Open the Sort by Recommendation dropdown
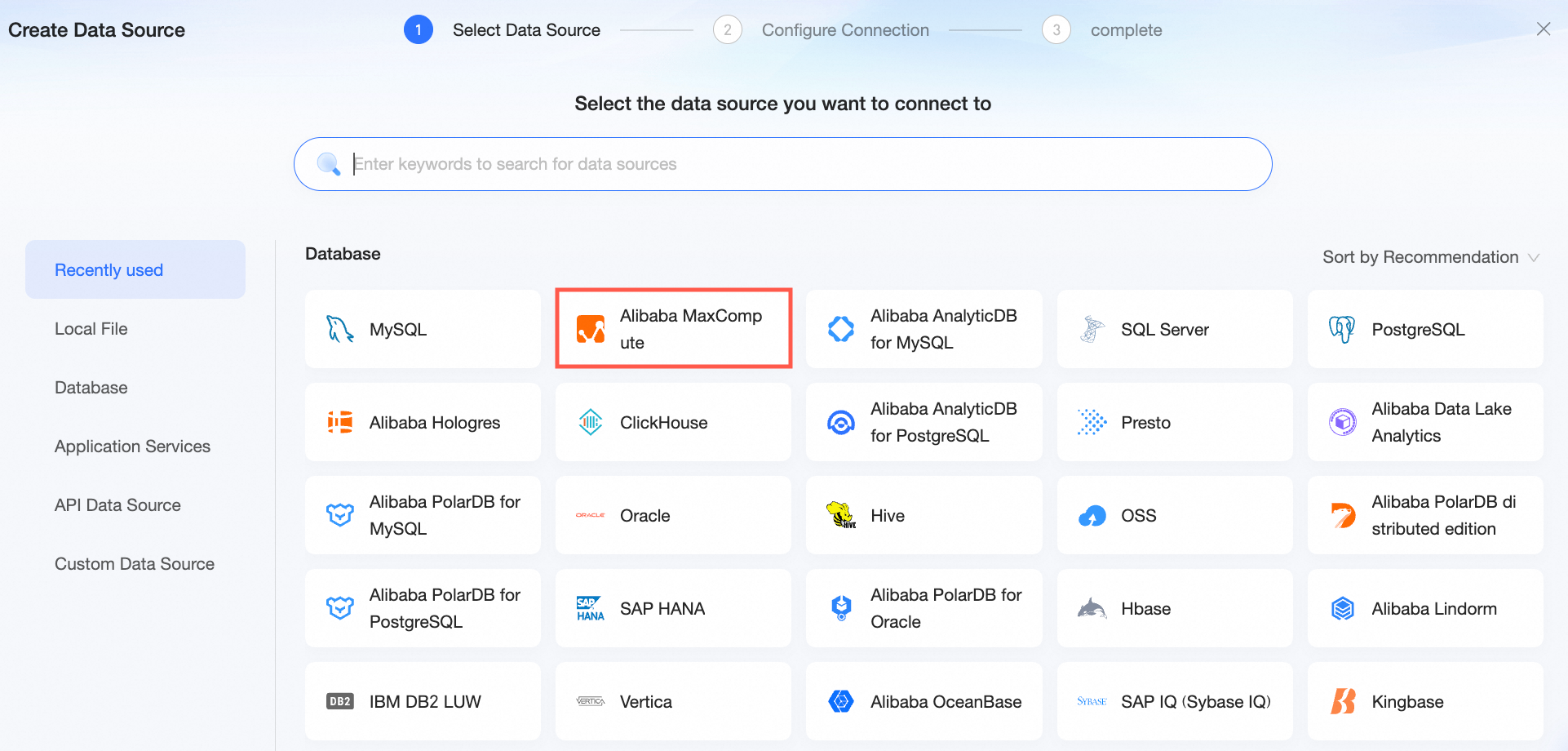 1430,257
